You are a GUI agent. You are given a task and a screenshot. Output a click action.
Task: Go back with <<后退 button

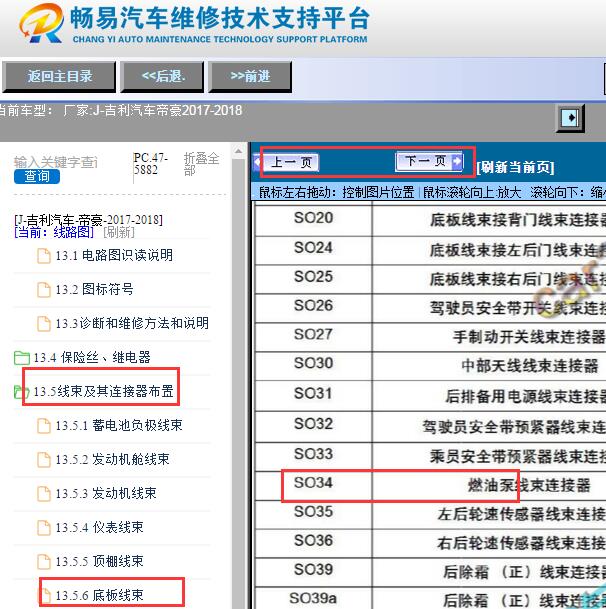[162, 77]
